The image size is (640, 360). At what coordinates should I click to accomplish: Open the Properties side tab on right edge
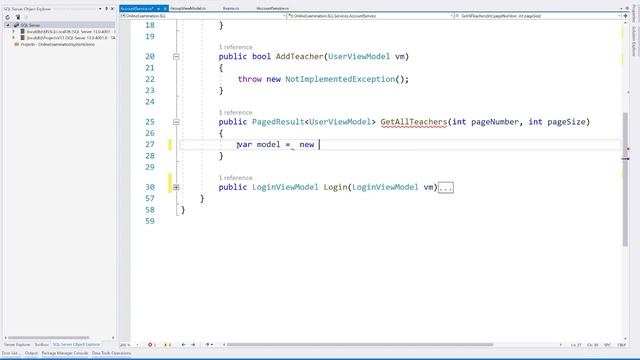point(634,12)
